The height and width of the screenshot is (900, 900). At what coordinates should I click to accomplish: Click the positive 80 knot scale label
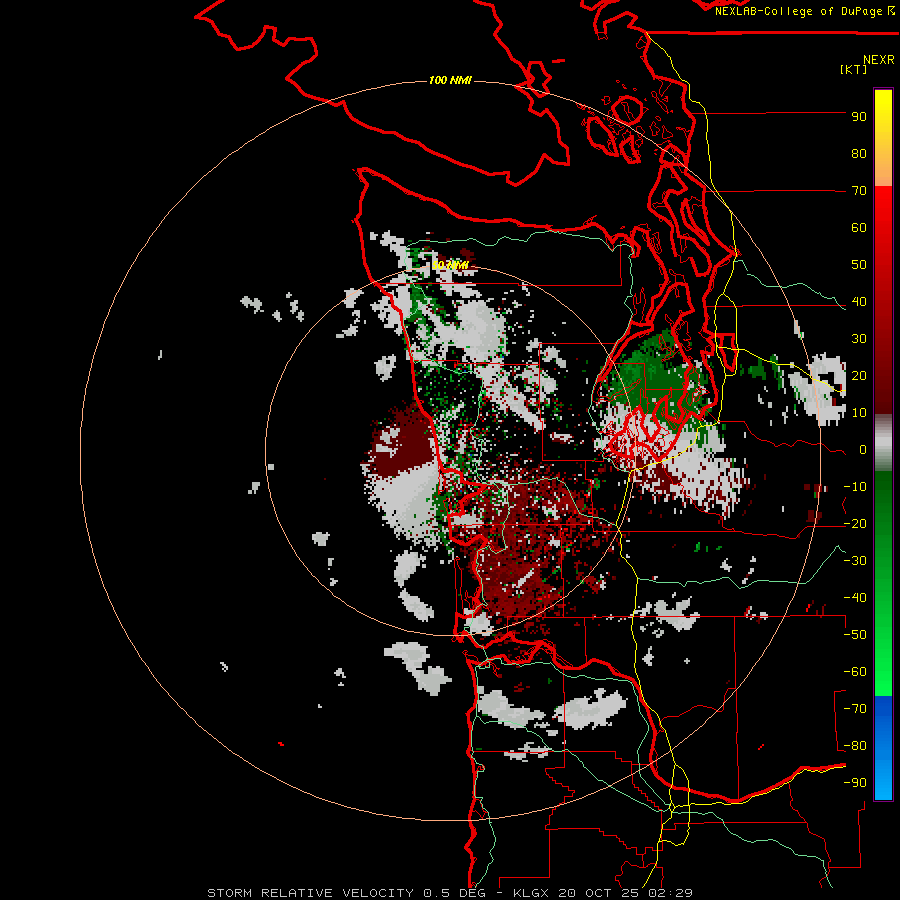pos(859,153)
